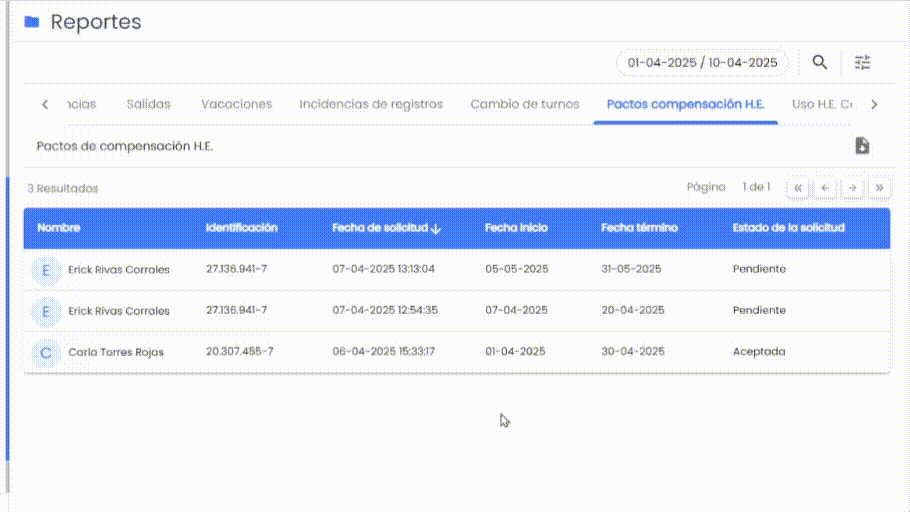Click end date 20-04-2025

[633, 310]
